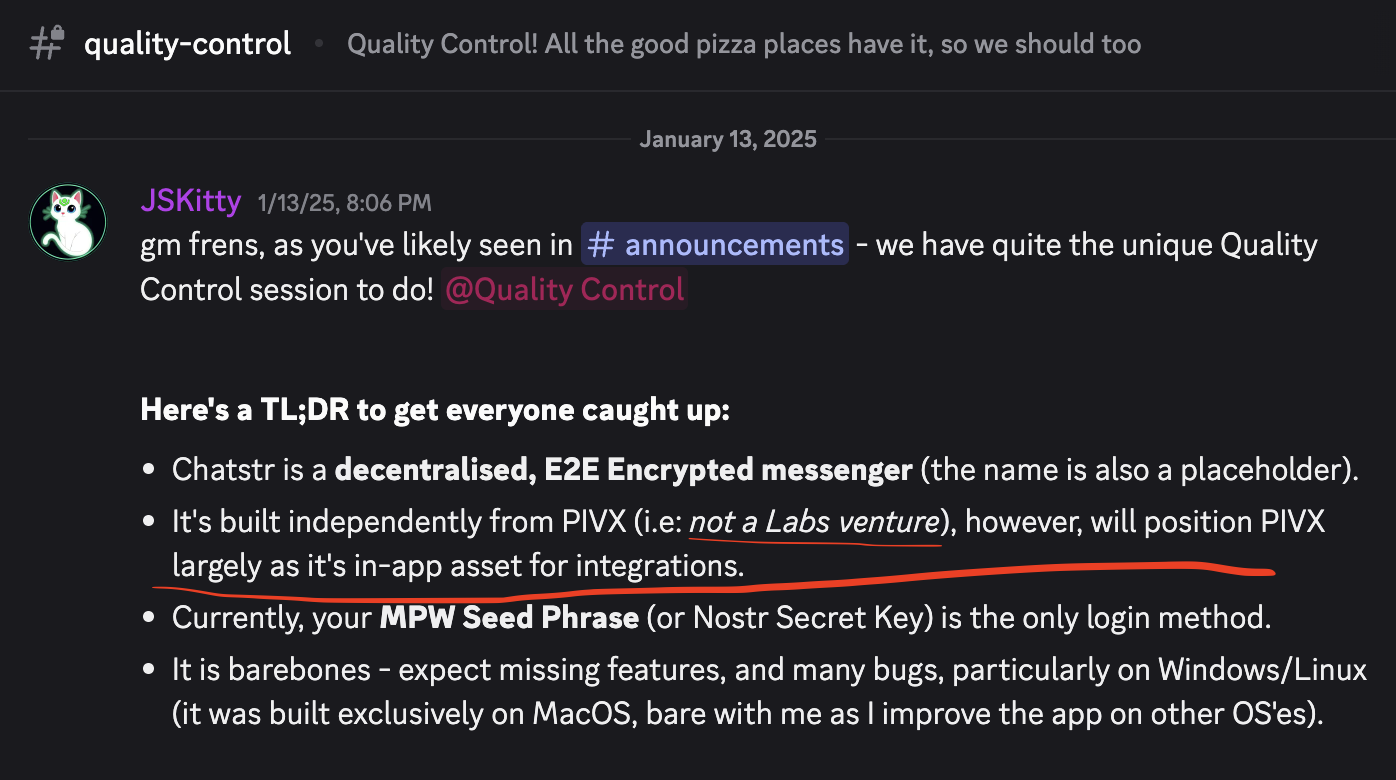Open the channel topic about pizza places
The height and width of the screenshot is (780, 1396).
click(743, 44)
